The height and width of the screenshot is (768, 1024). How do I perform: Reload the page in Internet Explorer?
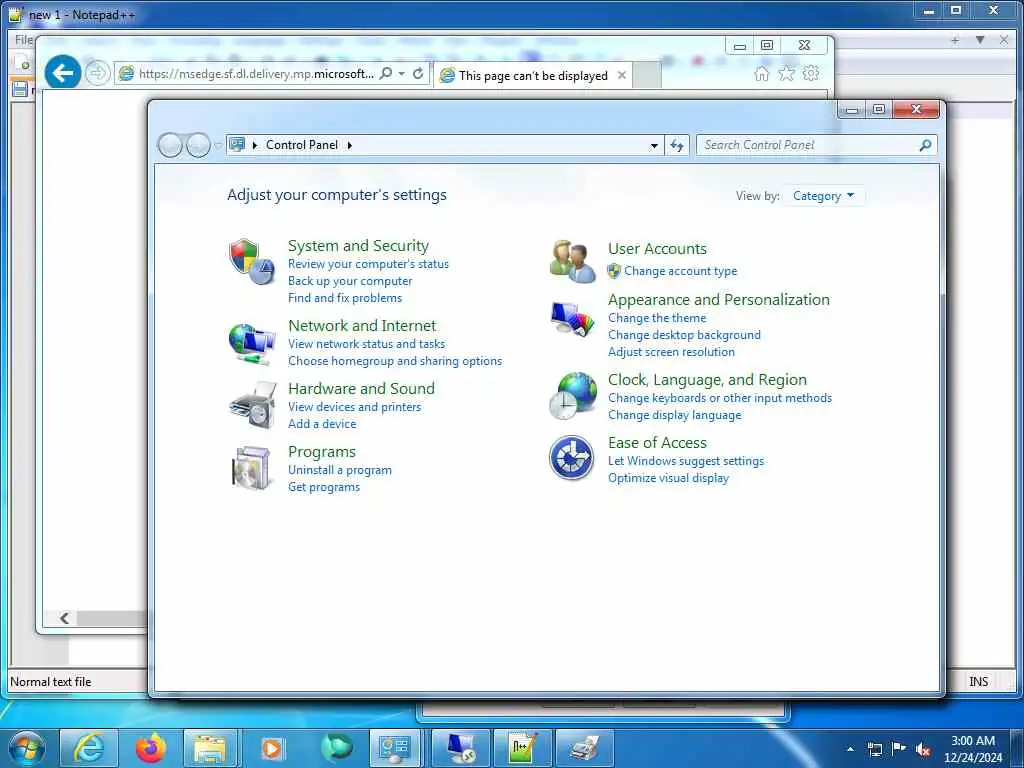tap(419, 73)
